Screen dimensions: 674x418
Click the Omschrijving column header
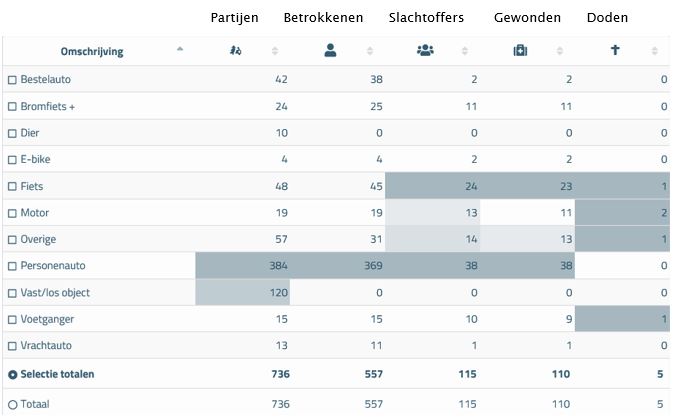click(x=91, y=51)
